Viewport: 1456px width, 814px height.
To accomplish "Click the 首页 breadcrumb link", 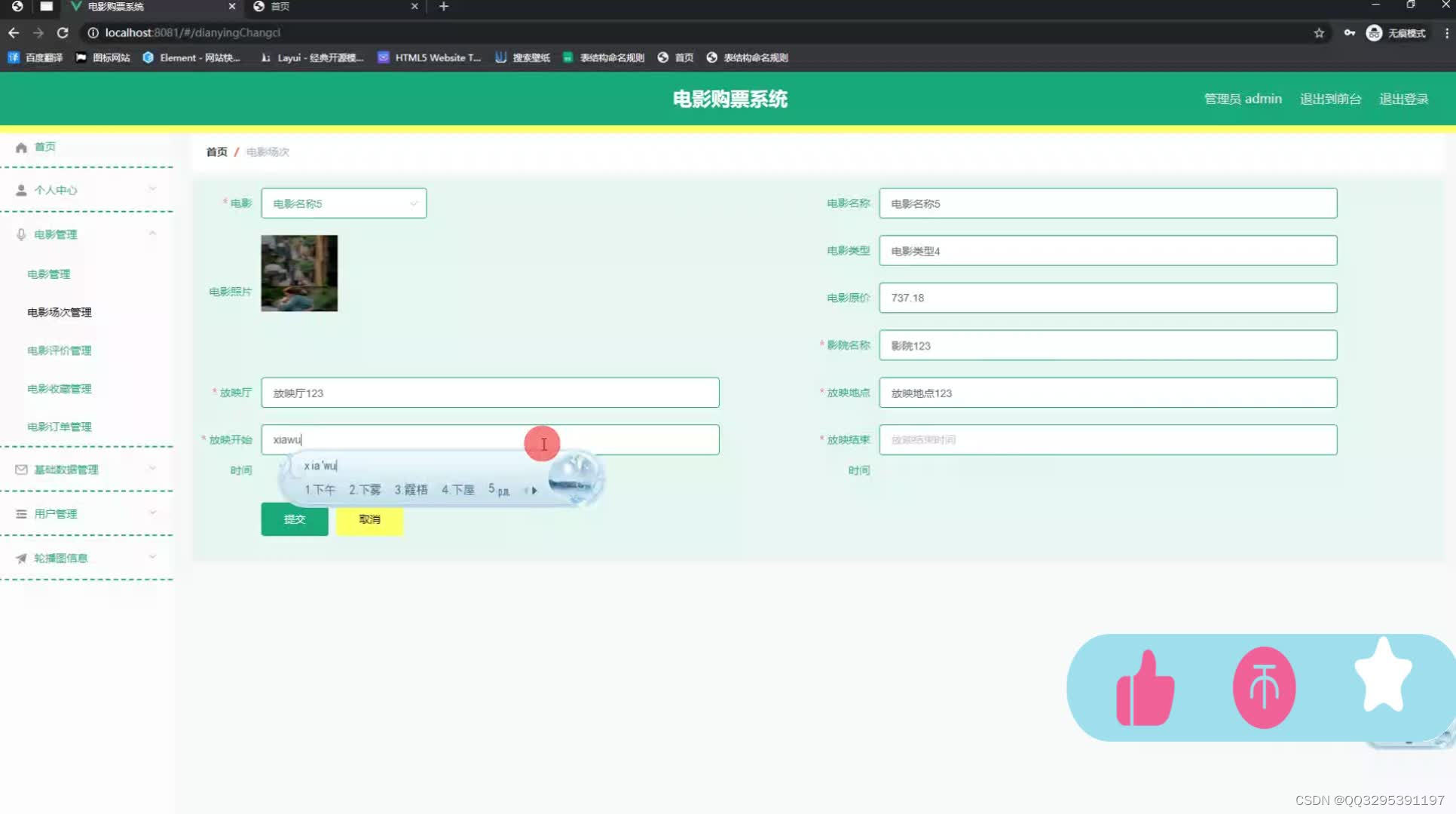I will (217, 151).
